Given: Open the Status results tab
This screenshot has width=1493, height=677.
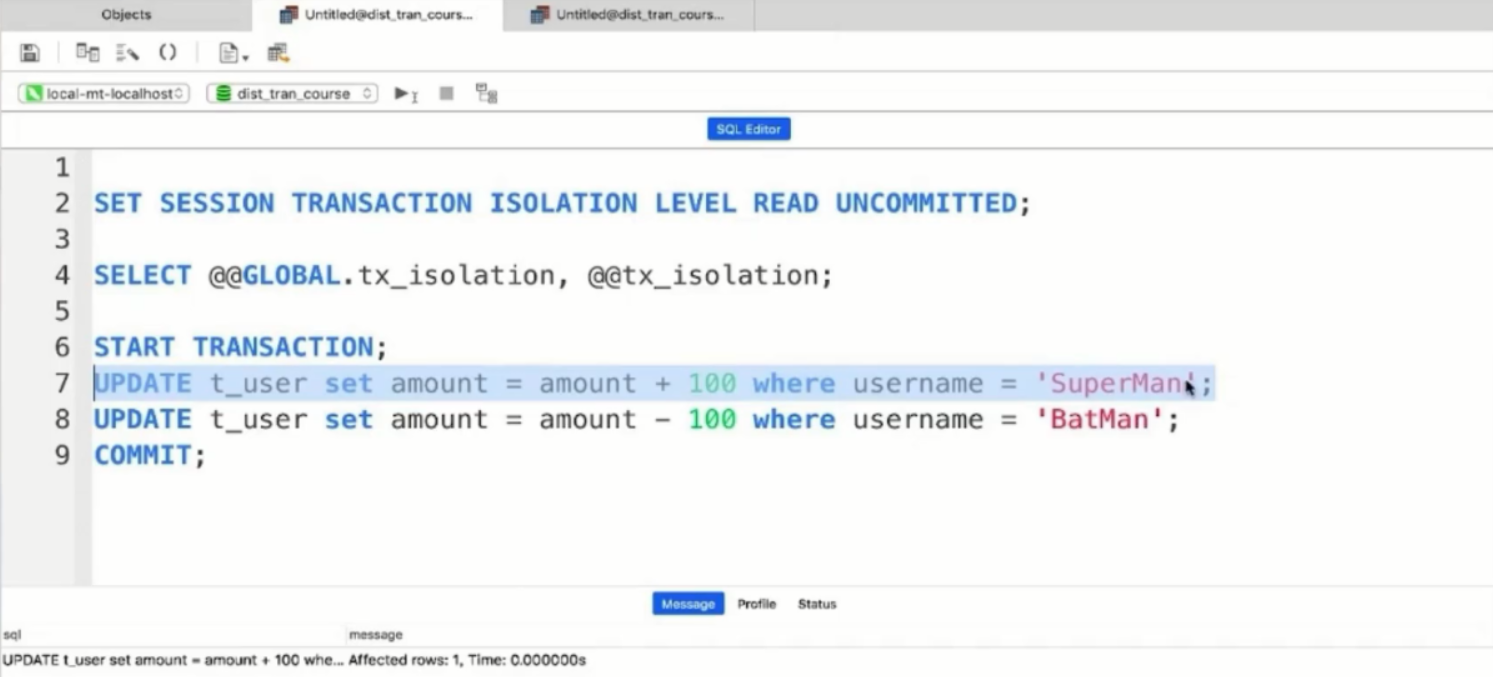Looking at the screenshot, I should 817,604.
